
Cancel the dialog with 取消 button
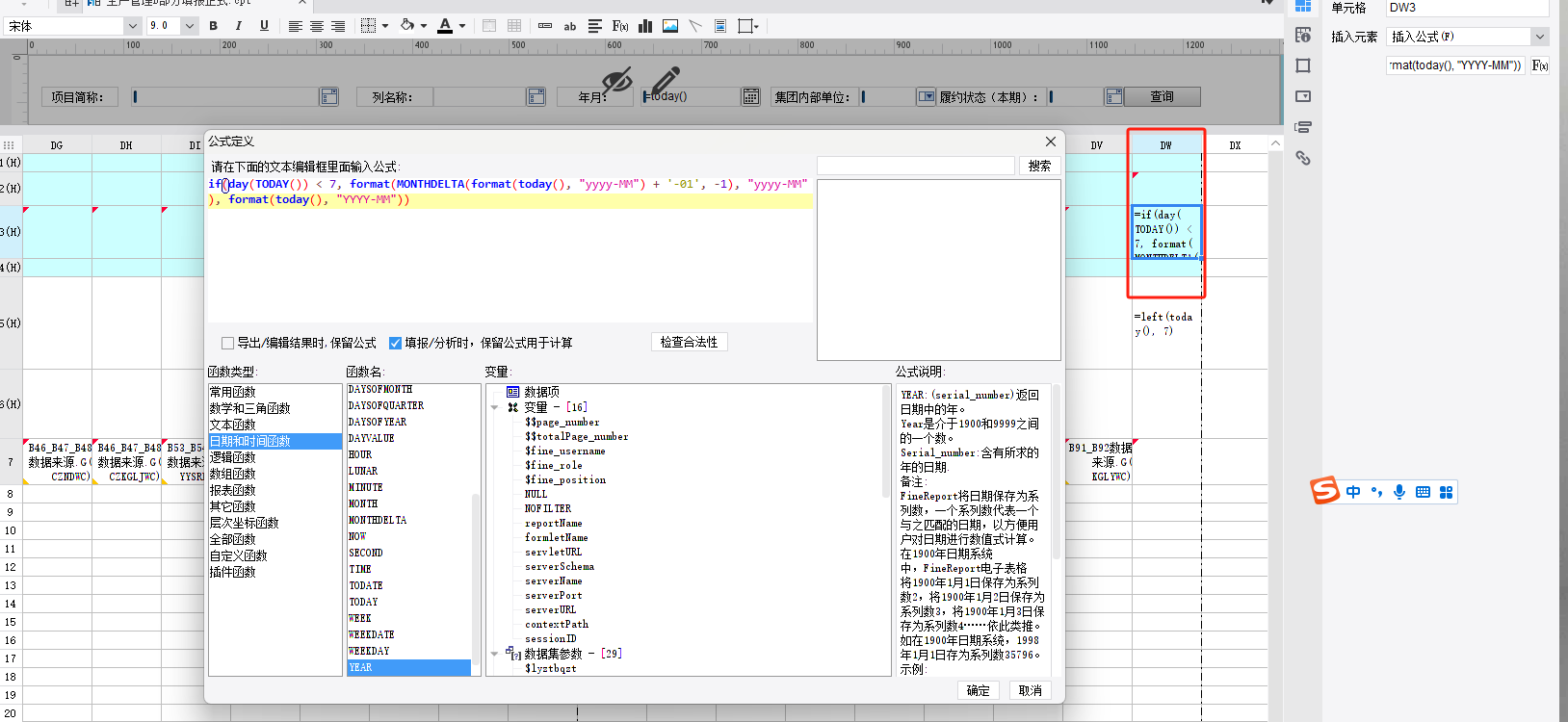click(1030, 690)
